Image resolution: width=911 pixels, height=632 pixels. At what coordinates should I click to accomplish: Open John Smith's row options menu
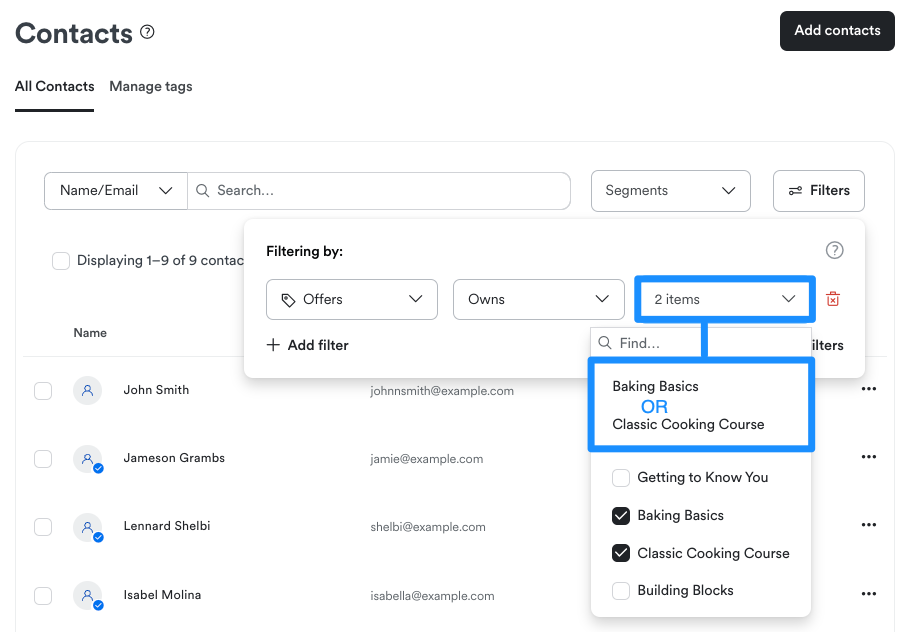pos(869,389)
